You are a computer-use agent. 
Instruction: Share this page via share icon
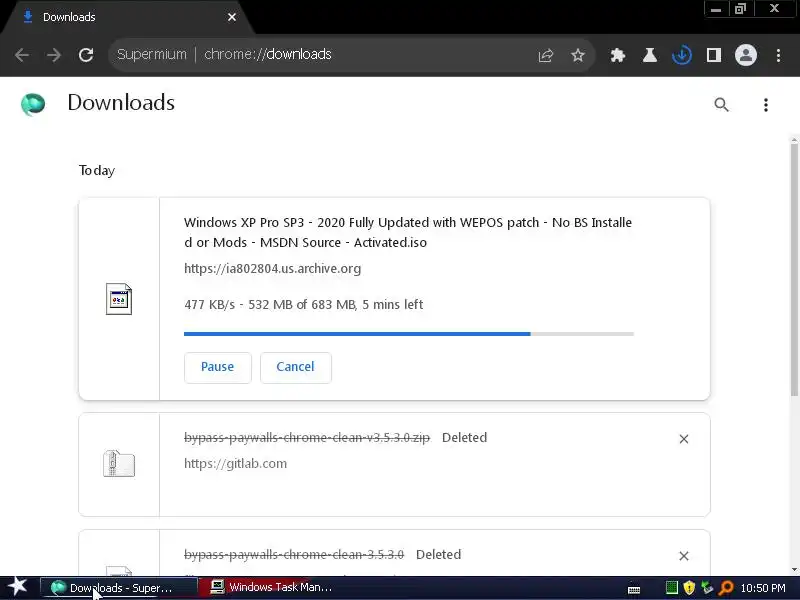(545, 55)
